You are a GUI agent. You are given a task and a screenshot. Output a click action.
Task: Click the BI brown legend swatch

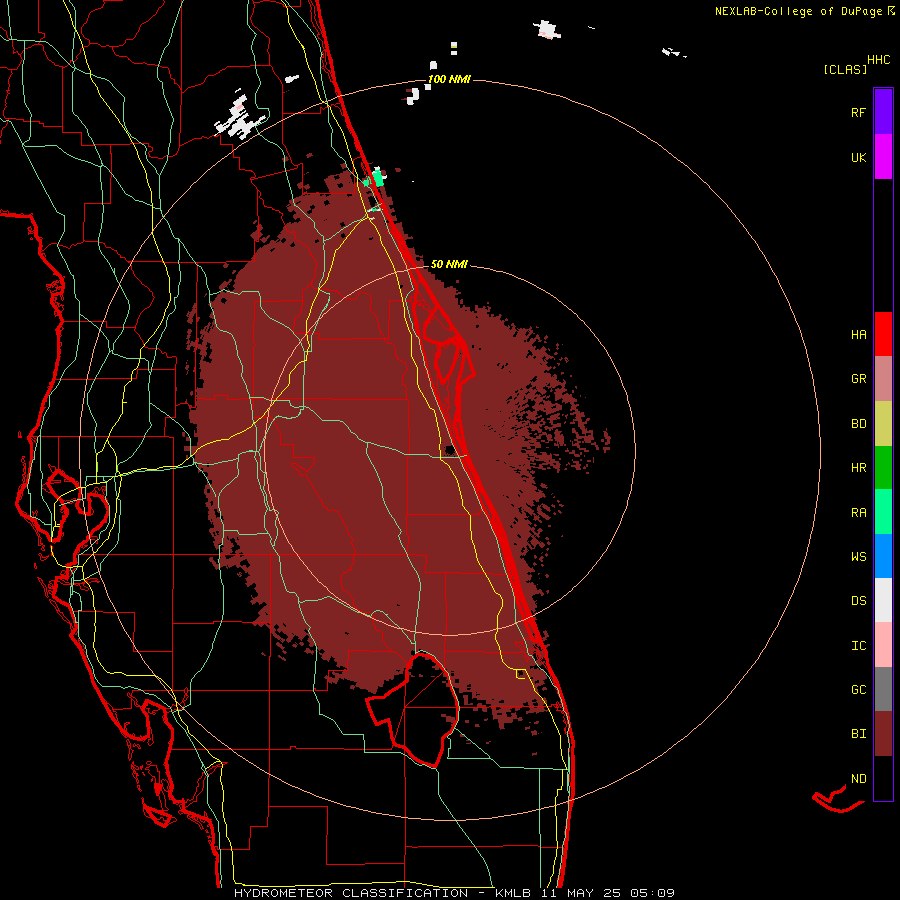883,734
